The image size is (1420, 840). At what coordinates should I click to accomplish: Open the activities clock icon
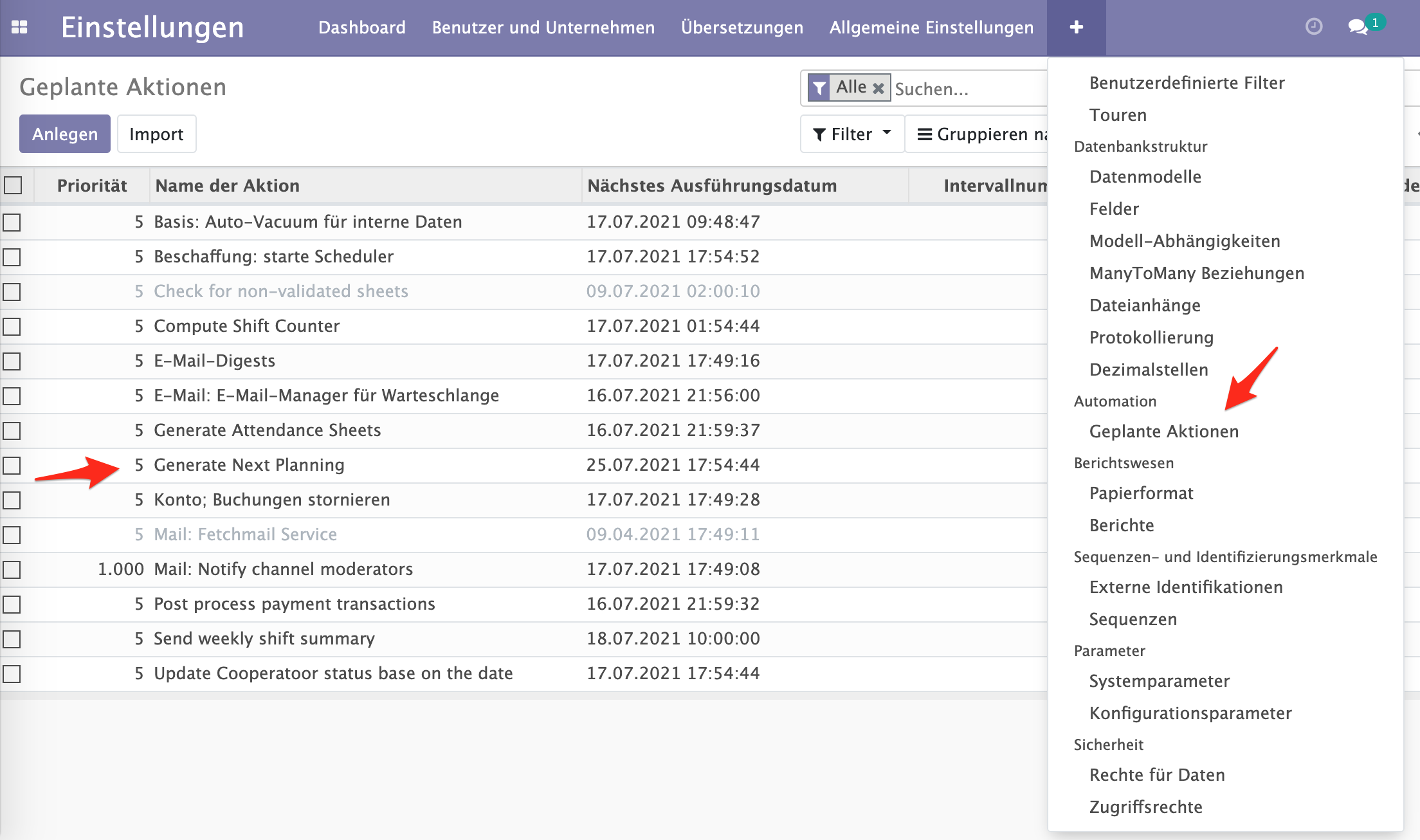pyautogui.click(x=1314, y=26)
